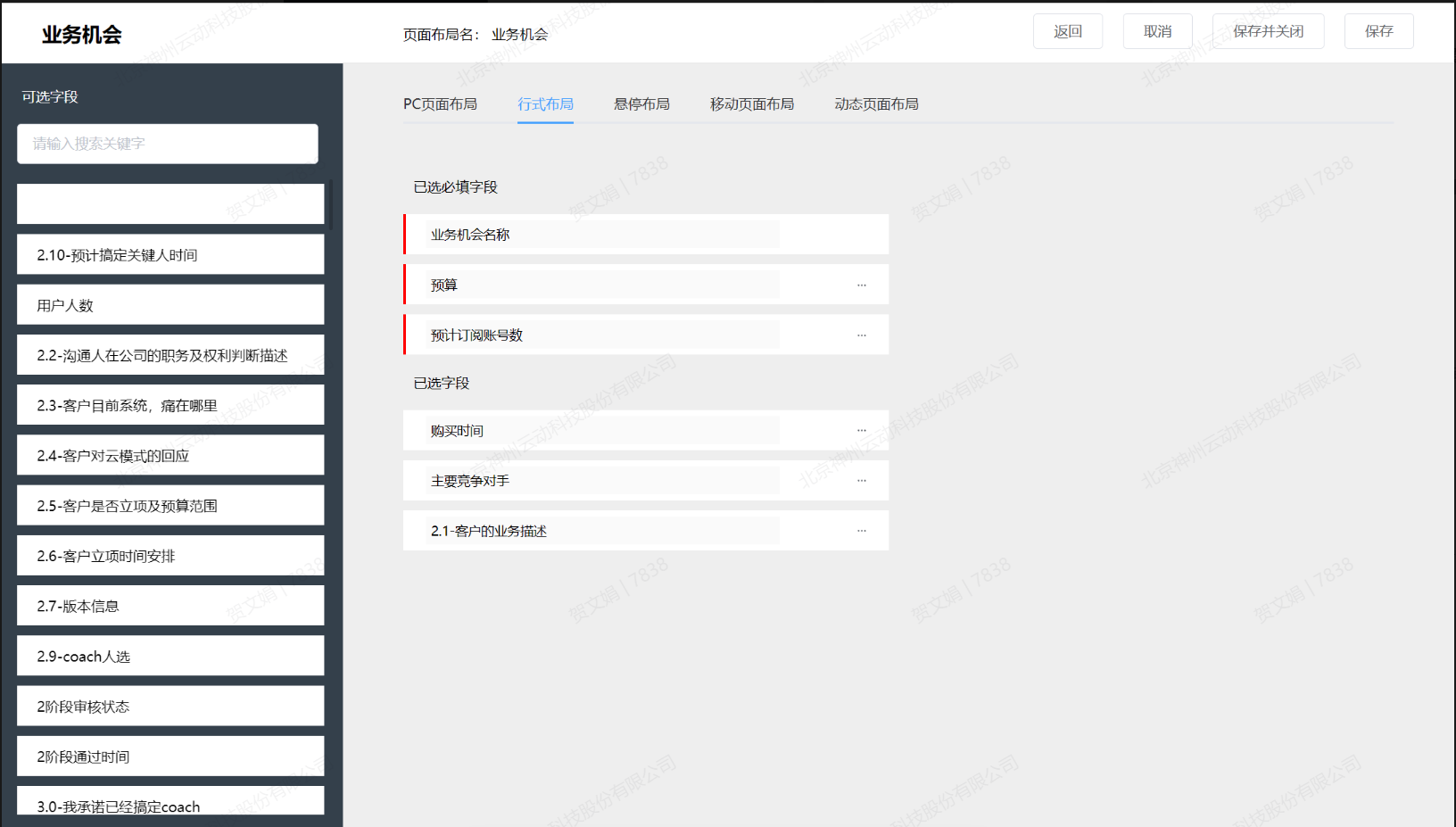Open options menu for 预算 field
Viewport: 1456px width, 827px height.
tap(861, 285)
